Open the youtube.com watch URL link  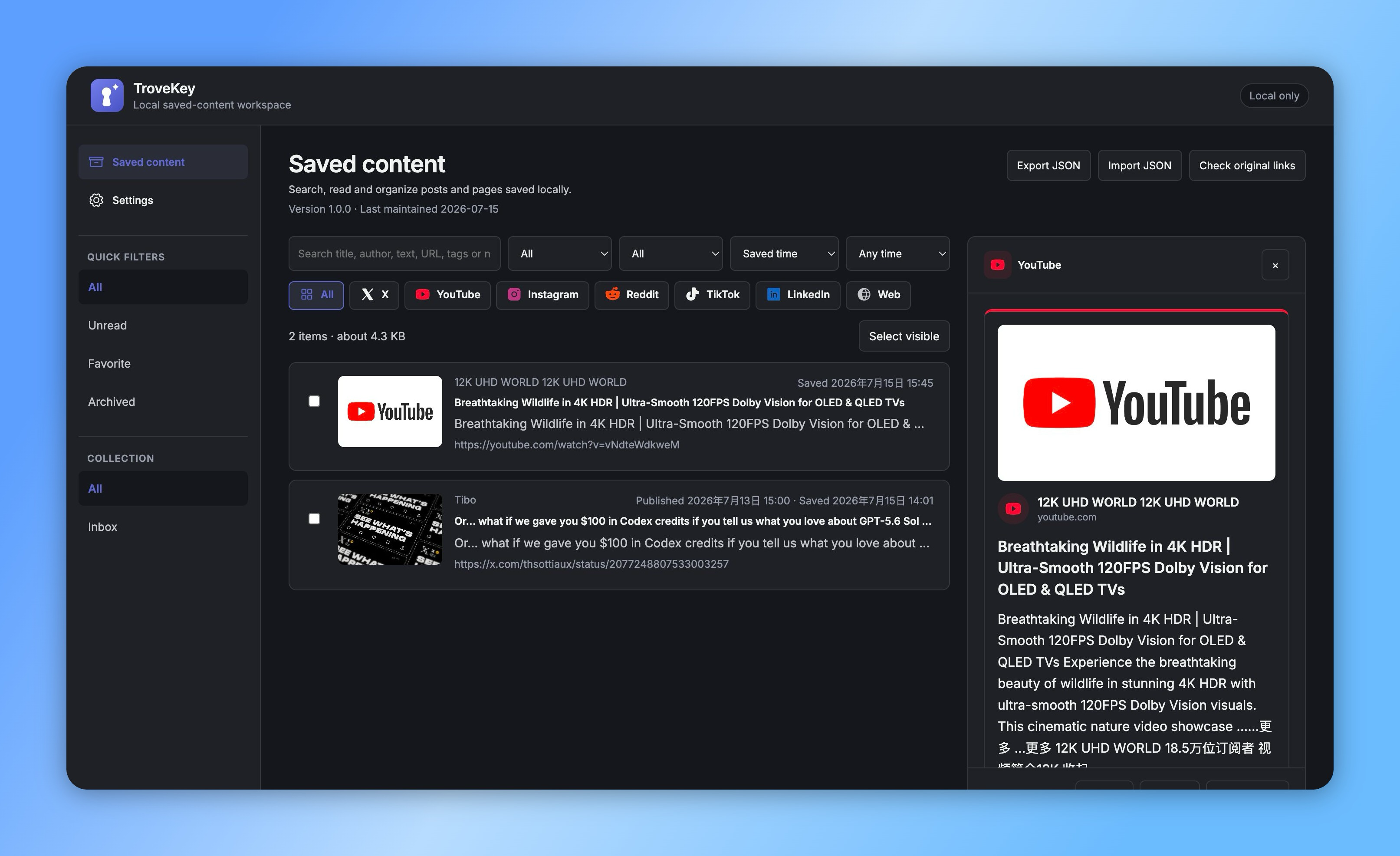pos(566,444)
